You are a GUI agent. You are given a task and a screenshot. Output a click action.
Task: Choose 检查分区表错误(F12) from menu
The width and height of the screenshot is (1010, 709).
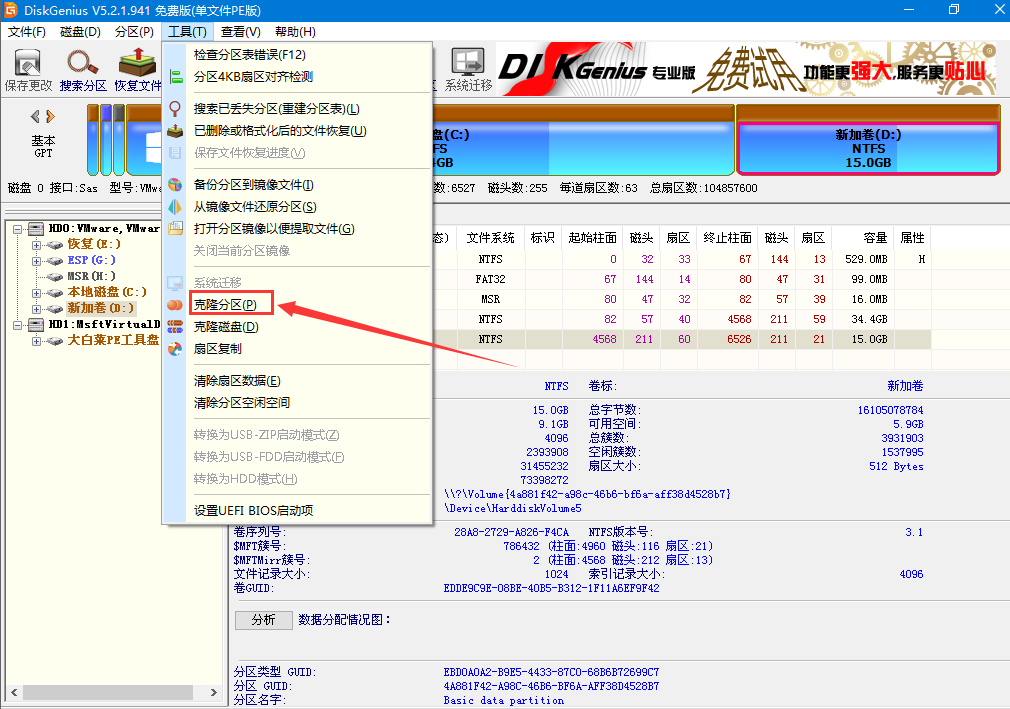[250, 55]
